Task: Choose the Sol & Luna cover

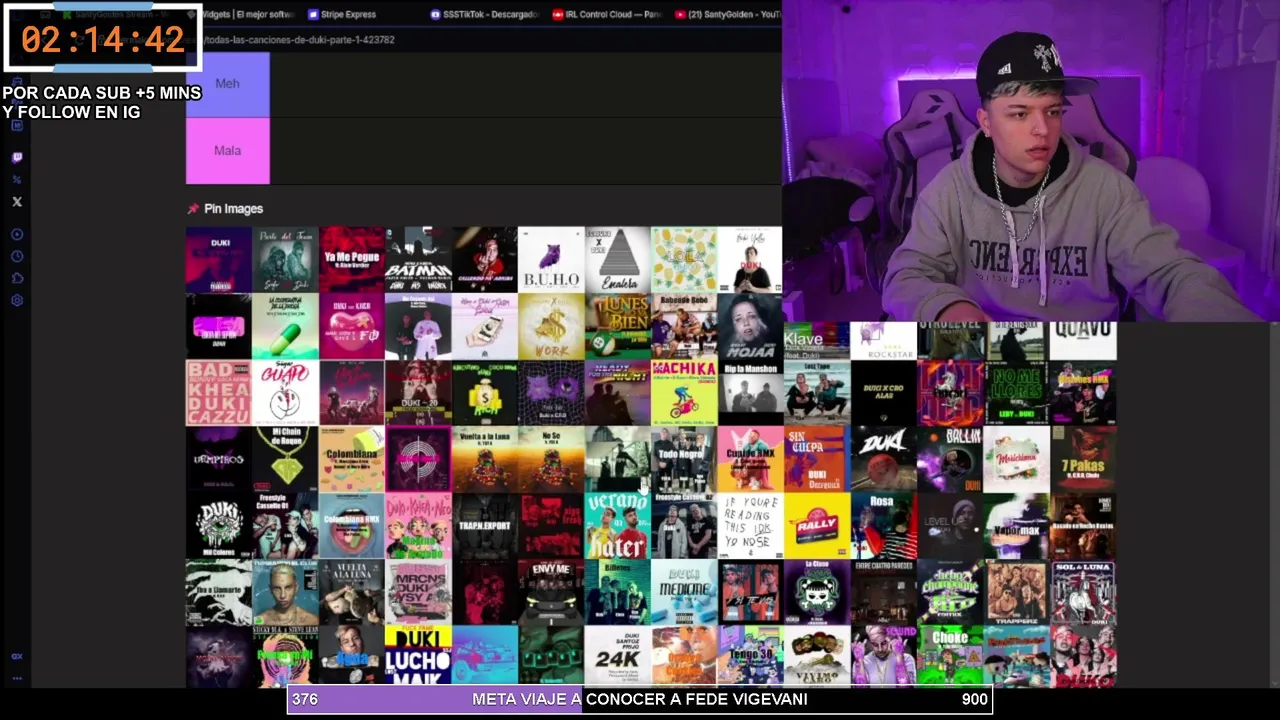Action: point(1082,592)
